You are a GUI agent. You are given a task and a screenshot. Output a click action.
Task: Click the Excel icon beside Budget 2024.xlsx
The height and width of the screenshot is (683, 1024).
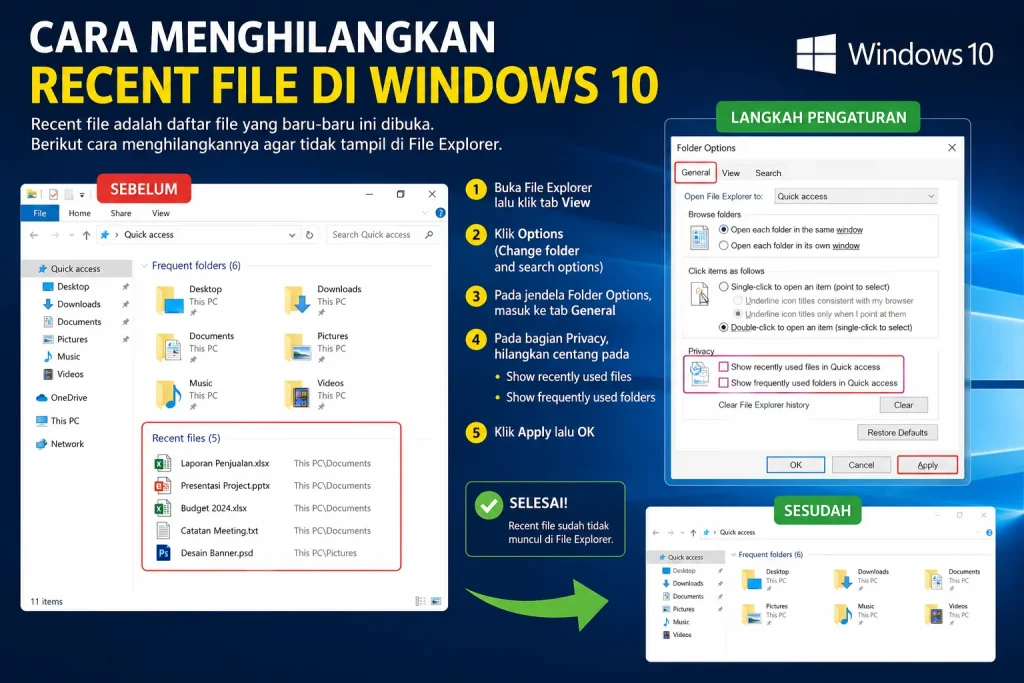tap(163, 508)
